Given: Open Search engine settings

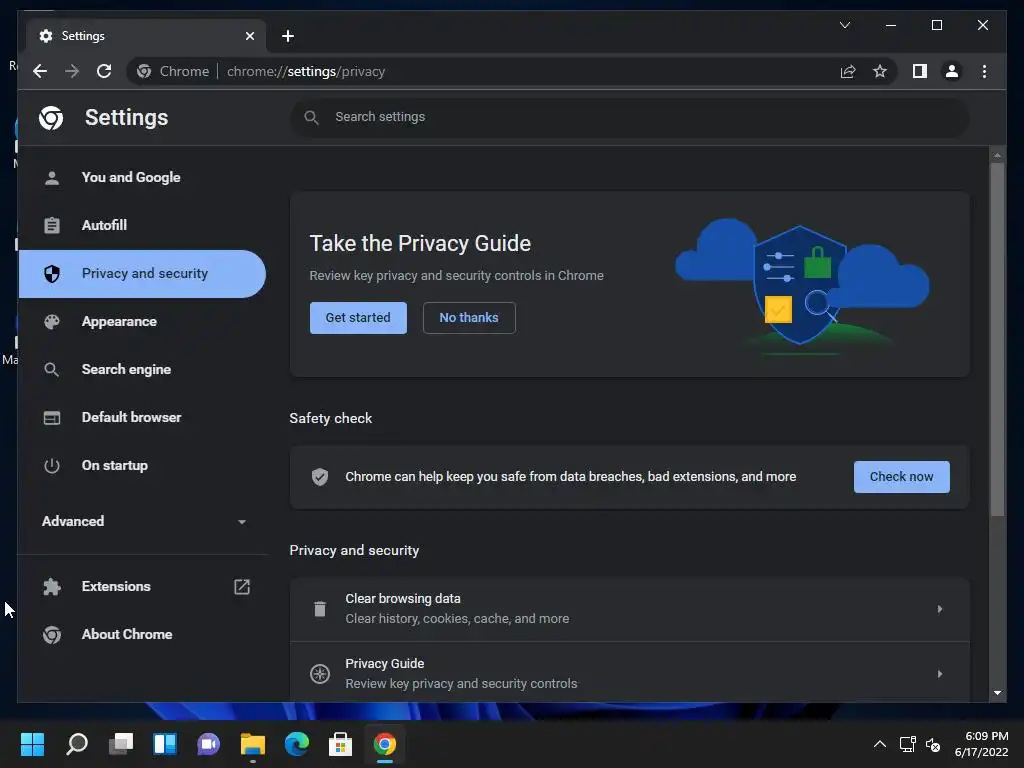Looking at the screenshot, I should tap(142, 370).
